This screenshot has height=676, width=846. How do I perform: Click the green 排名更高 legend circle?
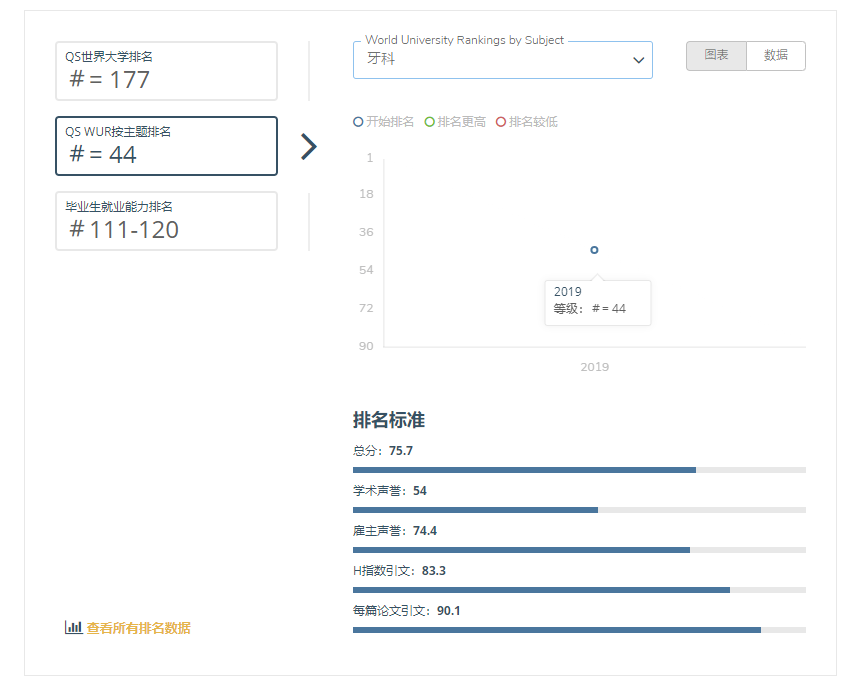pos(430,122)
